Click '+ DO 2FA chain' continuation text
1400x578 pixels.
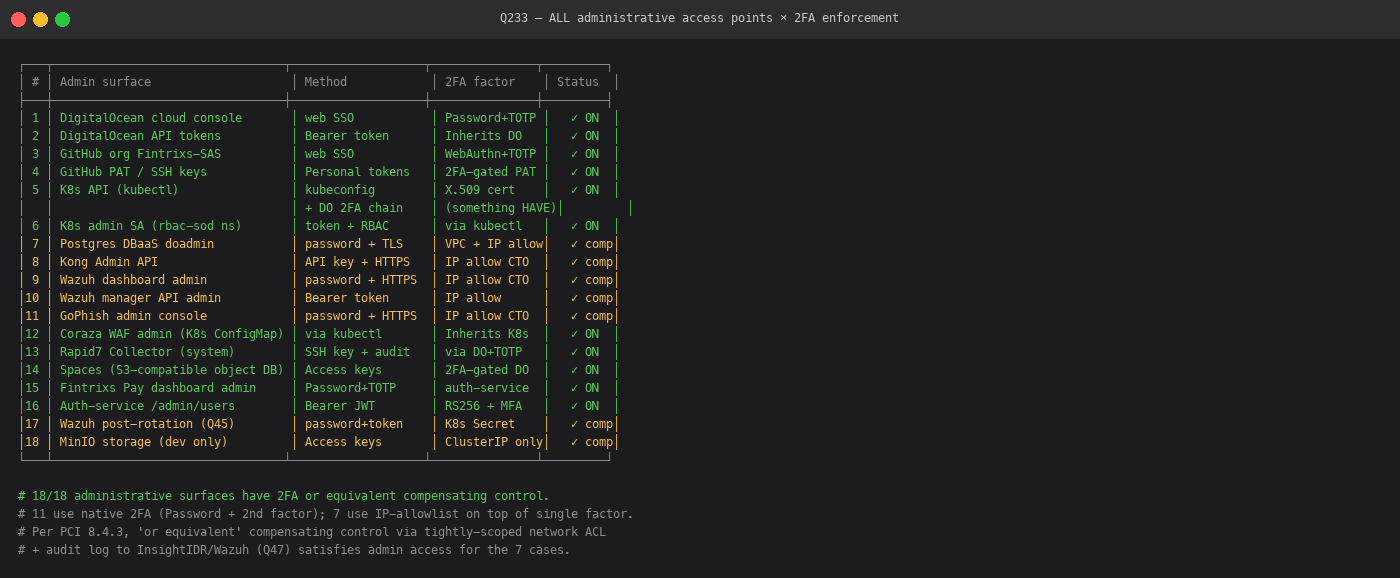pyautogui.click(x=354, y=208)
